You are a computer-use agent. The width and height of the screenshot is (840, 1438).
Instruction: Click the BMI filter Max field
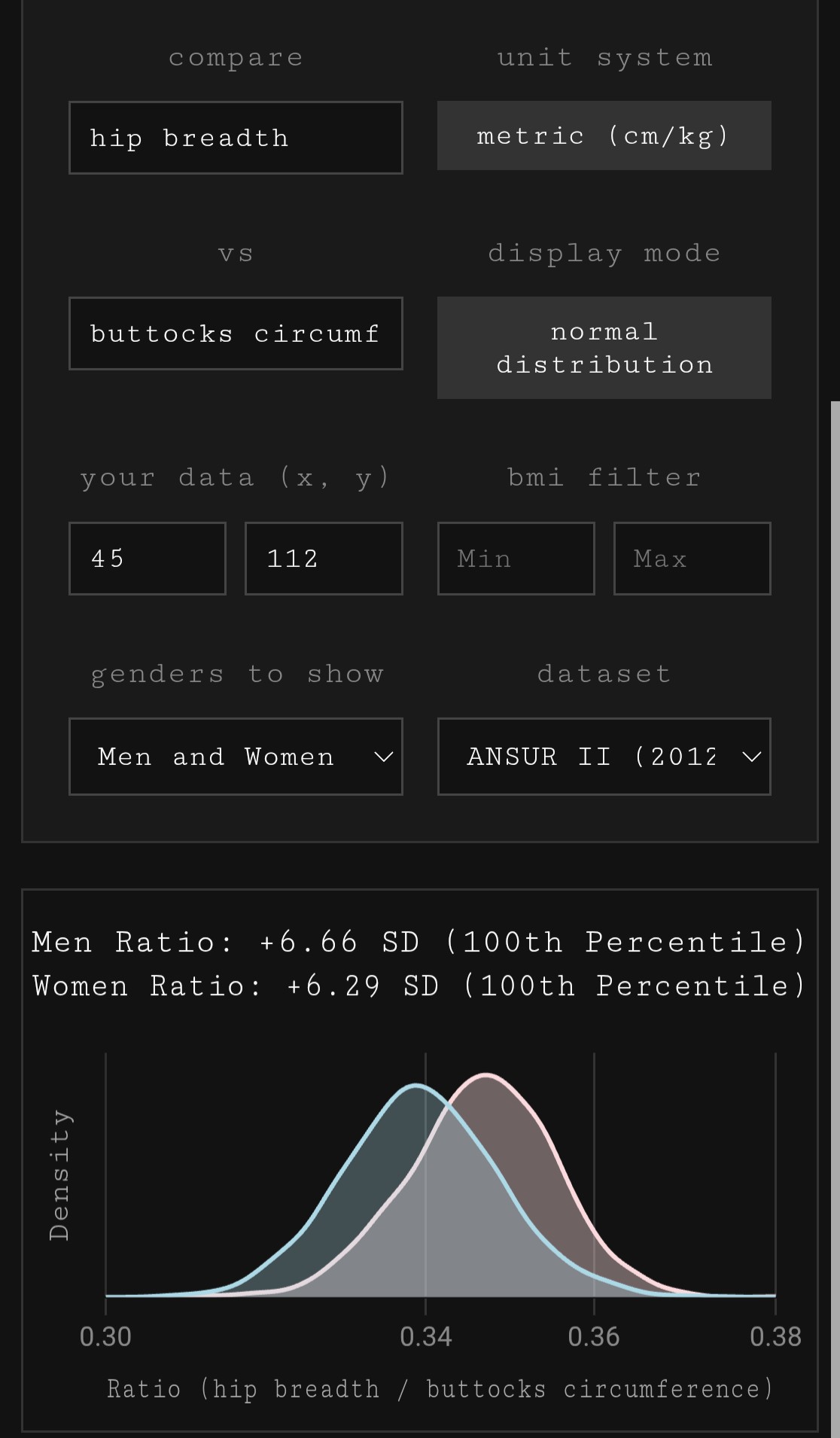692,559
